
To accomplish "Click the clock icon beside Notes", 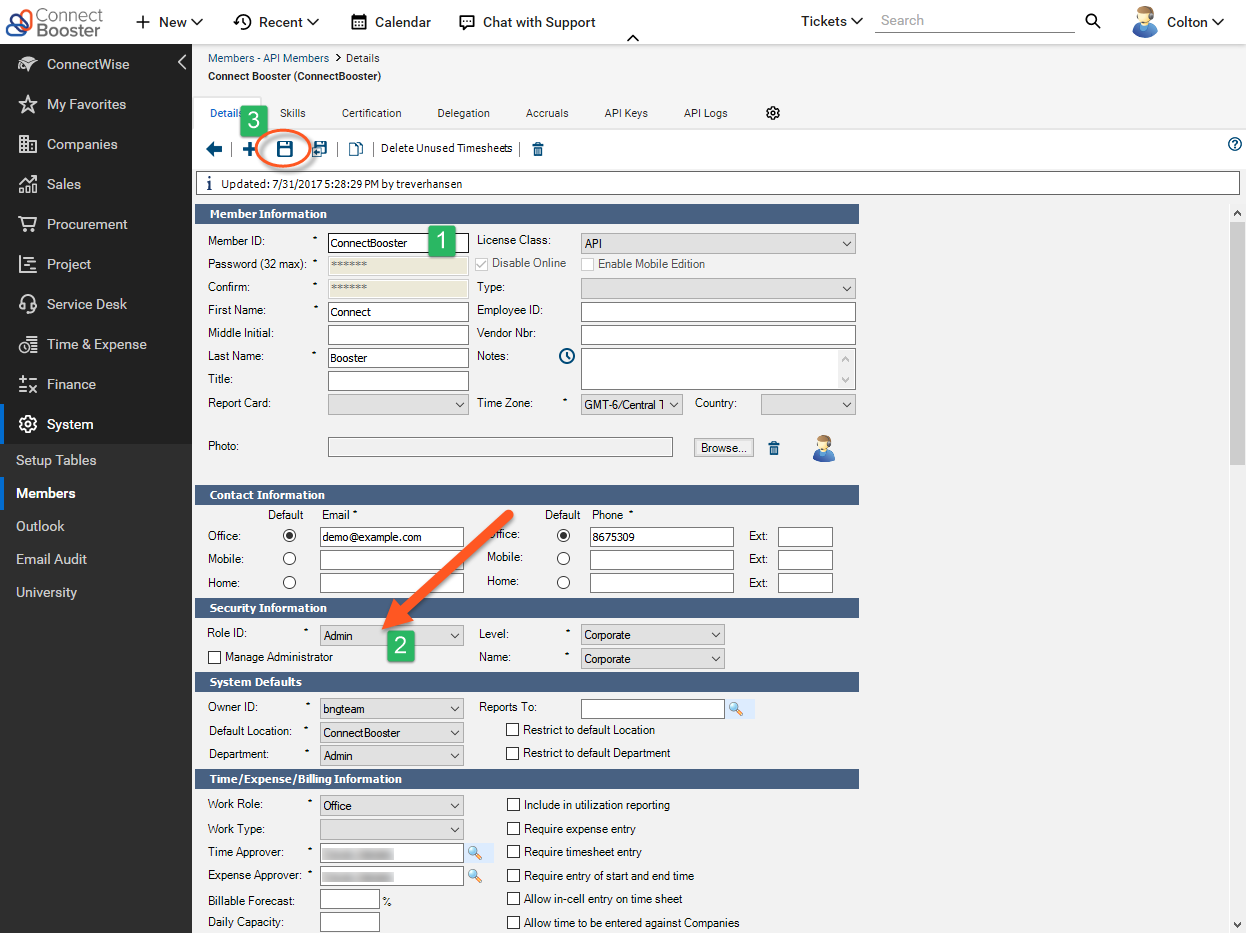I will coord(567,356).
